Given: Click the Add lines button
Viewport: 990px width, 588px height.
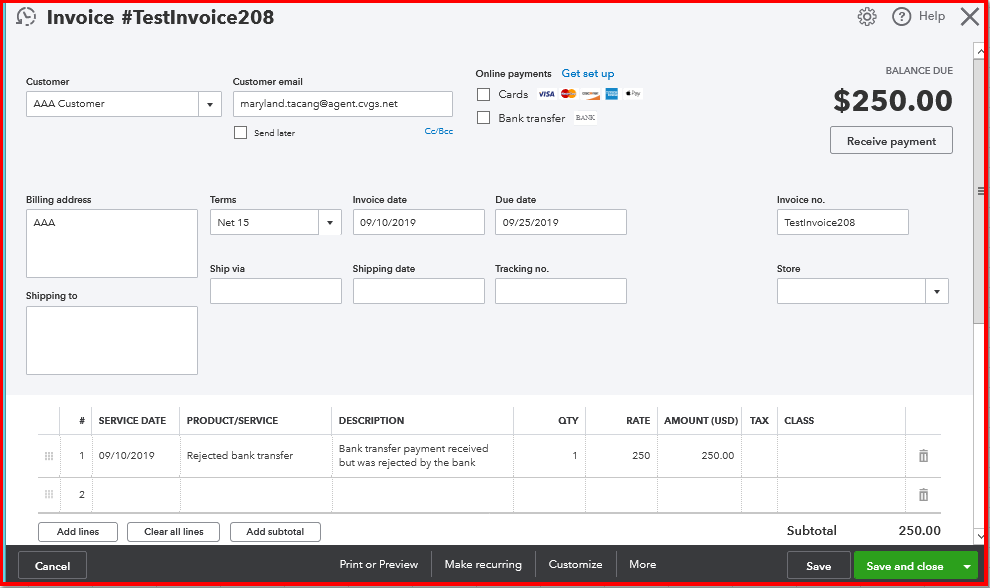Looking at the screenshot, I should 78,532.
